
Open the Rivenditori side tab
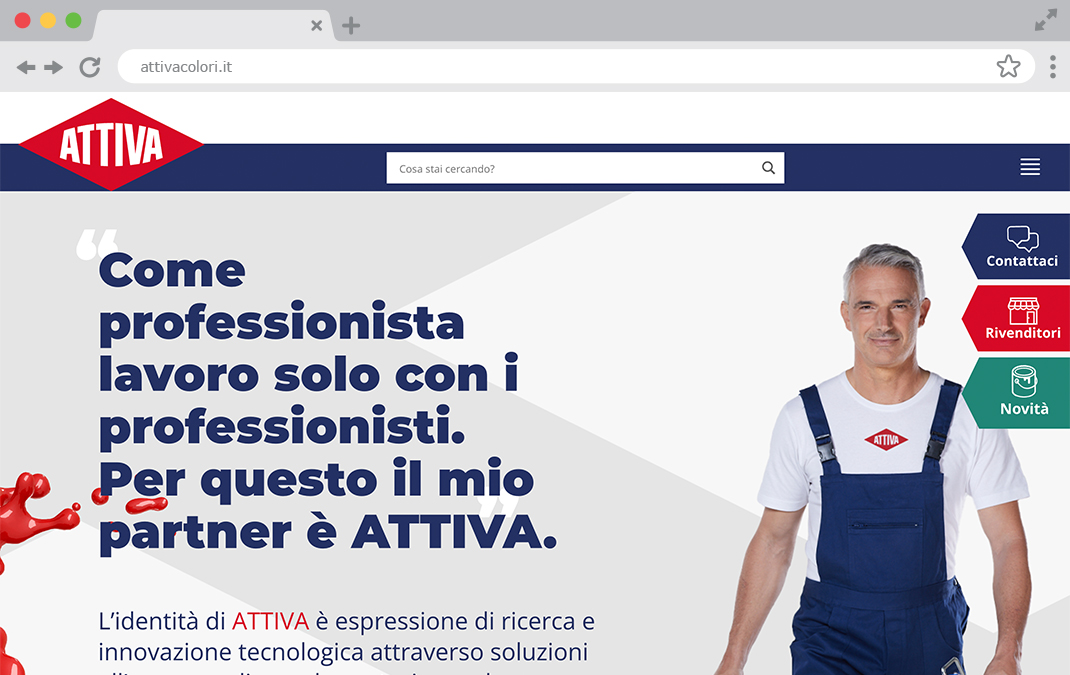tap(1016, 318)
